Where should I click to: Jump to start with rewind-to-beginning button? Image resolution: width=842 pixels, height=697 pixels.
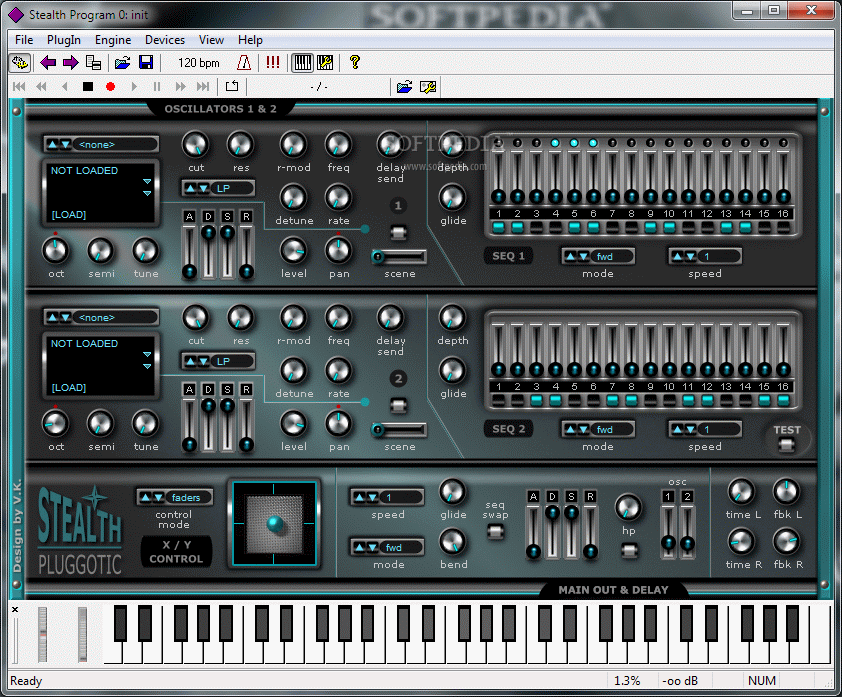click(x=19, y=86)
